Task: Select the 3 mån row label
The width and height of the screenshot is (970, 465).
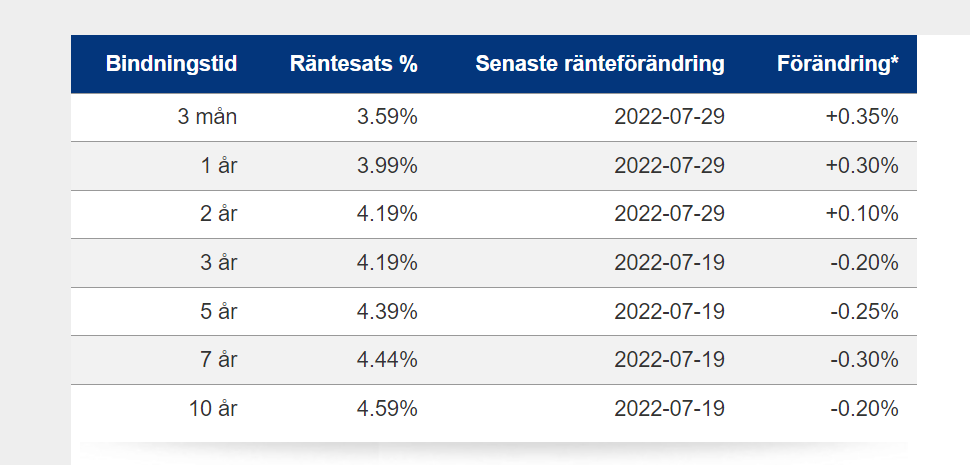Action: [x=207, y=116]
